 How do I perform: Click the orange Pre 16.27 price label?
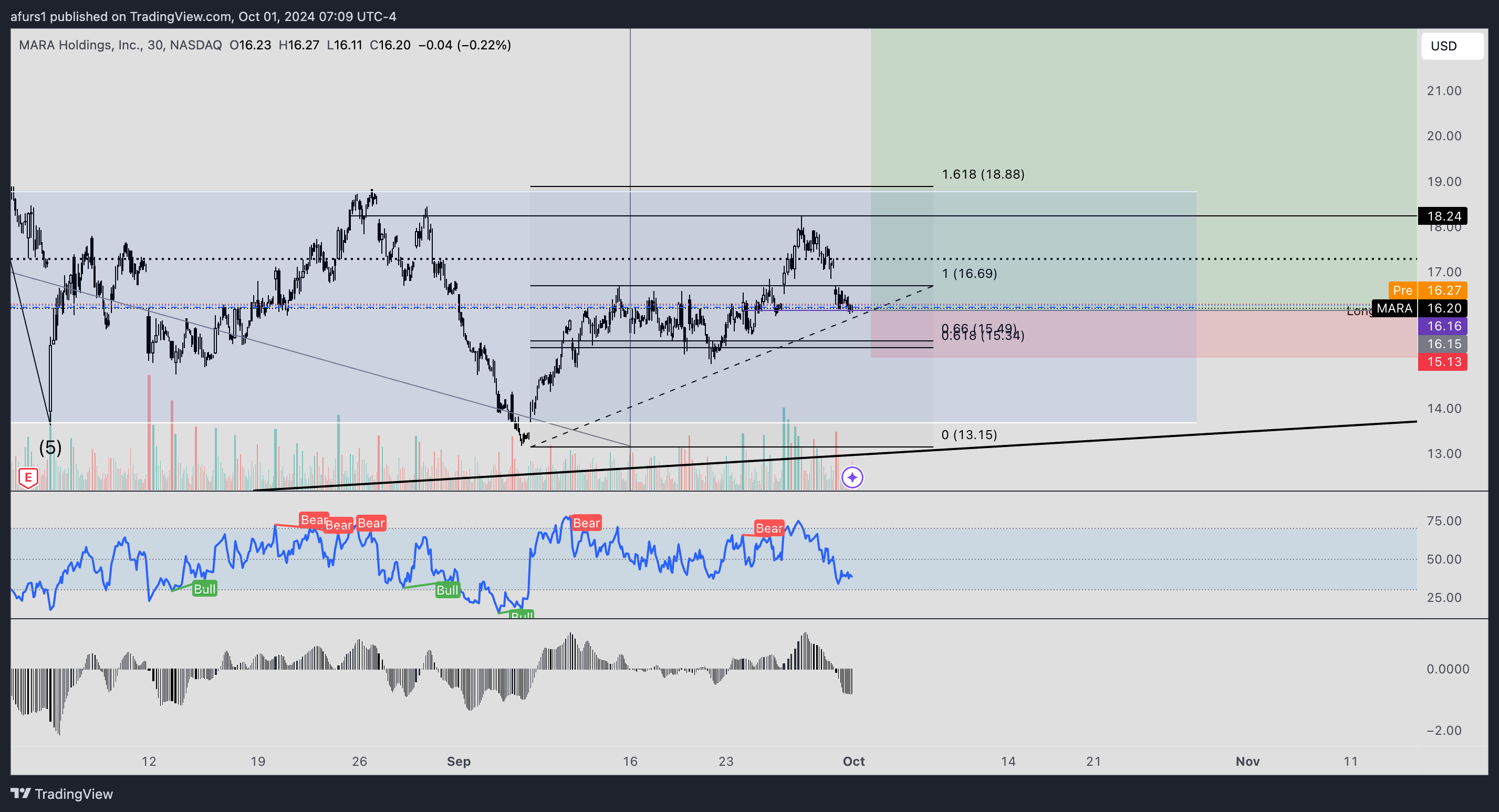click(x=1428, y=290)
